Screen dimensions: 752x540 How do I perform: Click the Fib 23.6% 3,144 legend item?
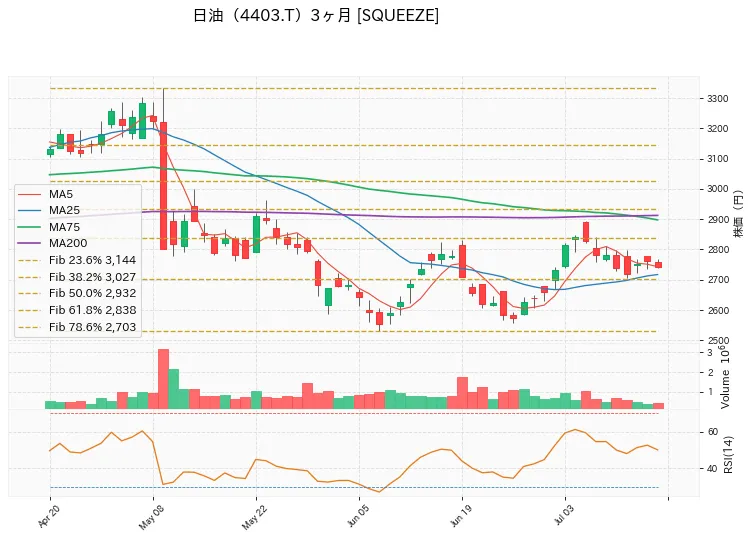77,260
